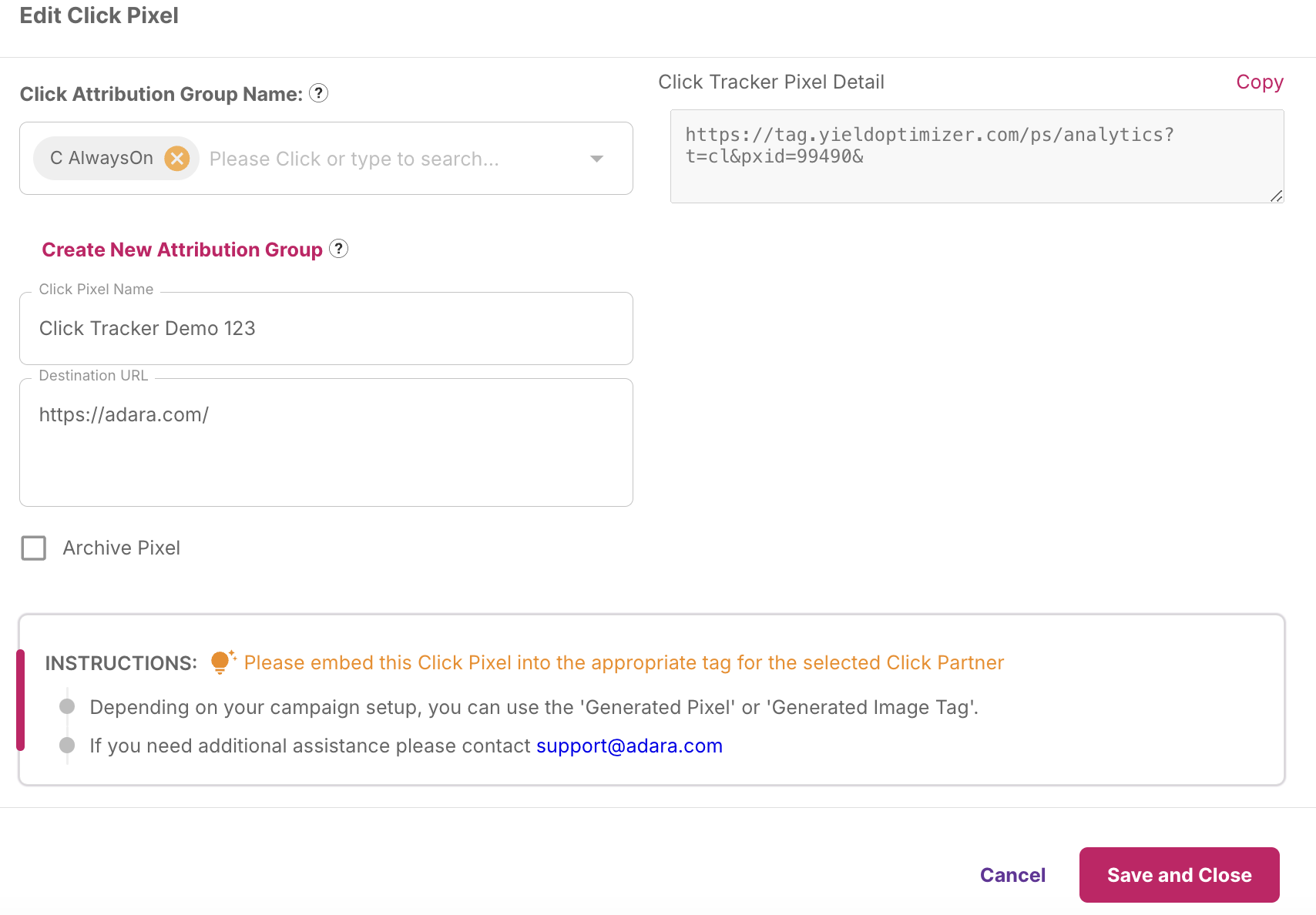The width and height of the screenshot is (1316, 915).
Task: Click the lightbulb icon in Instructions
Action: click(222, 662)
